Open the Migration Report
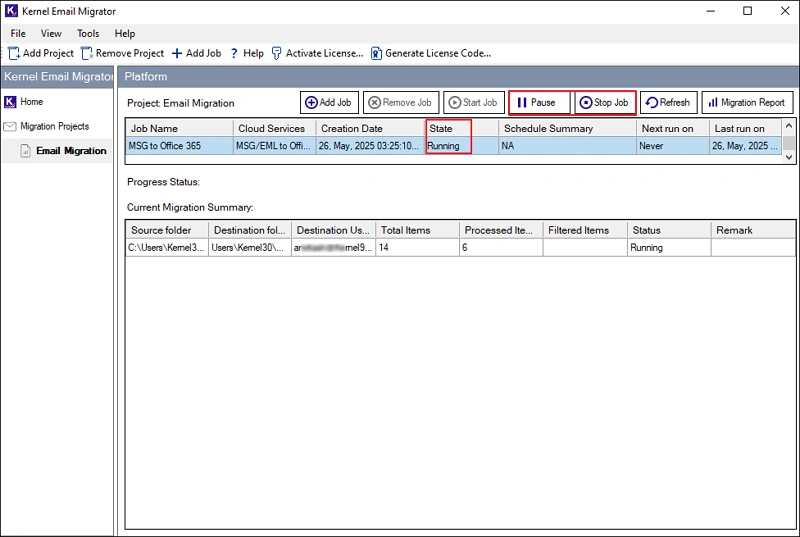Viewport: 800px width, 537px height. pos(747,102)
